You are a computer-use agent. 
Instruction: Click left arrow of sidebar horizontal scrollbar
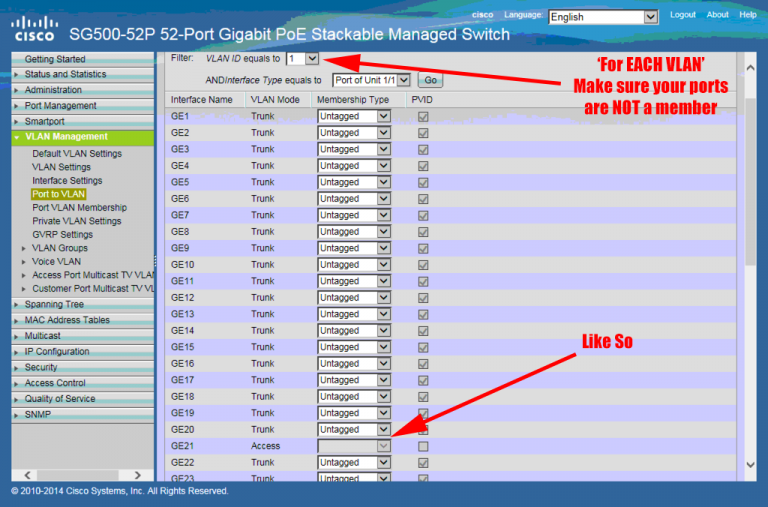[27, 475]
